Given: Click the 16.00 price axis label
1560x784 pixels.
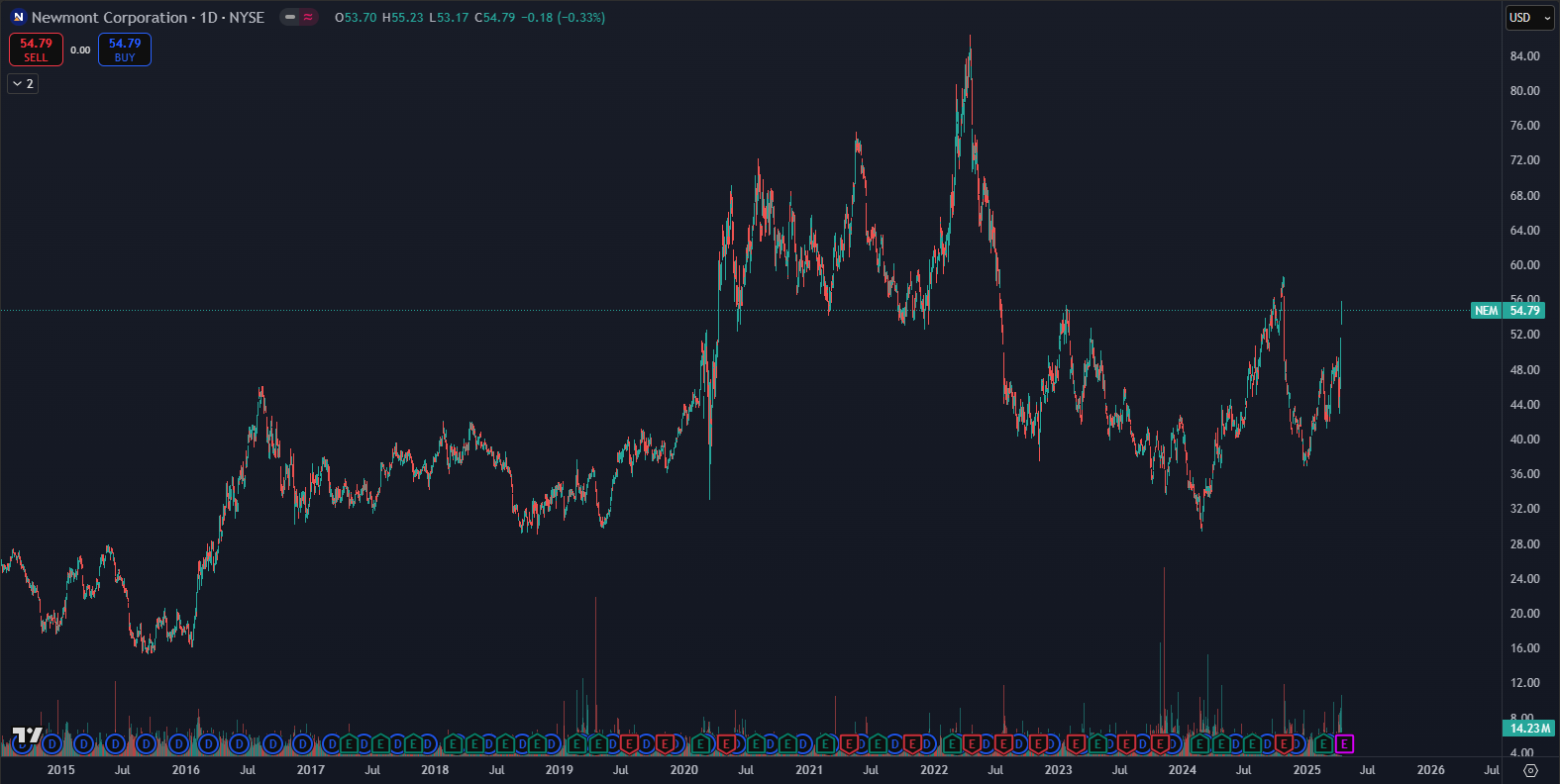Looking at the screenshot, I should (x=1524, y=648).
